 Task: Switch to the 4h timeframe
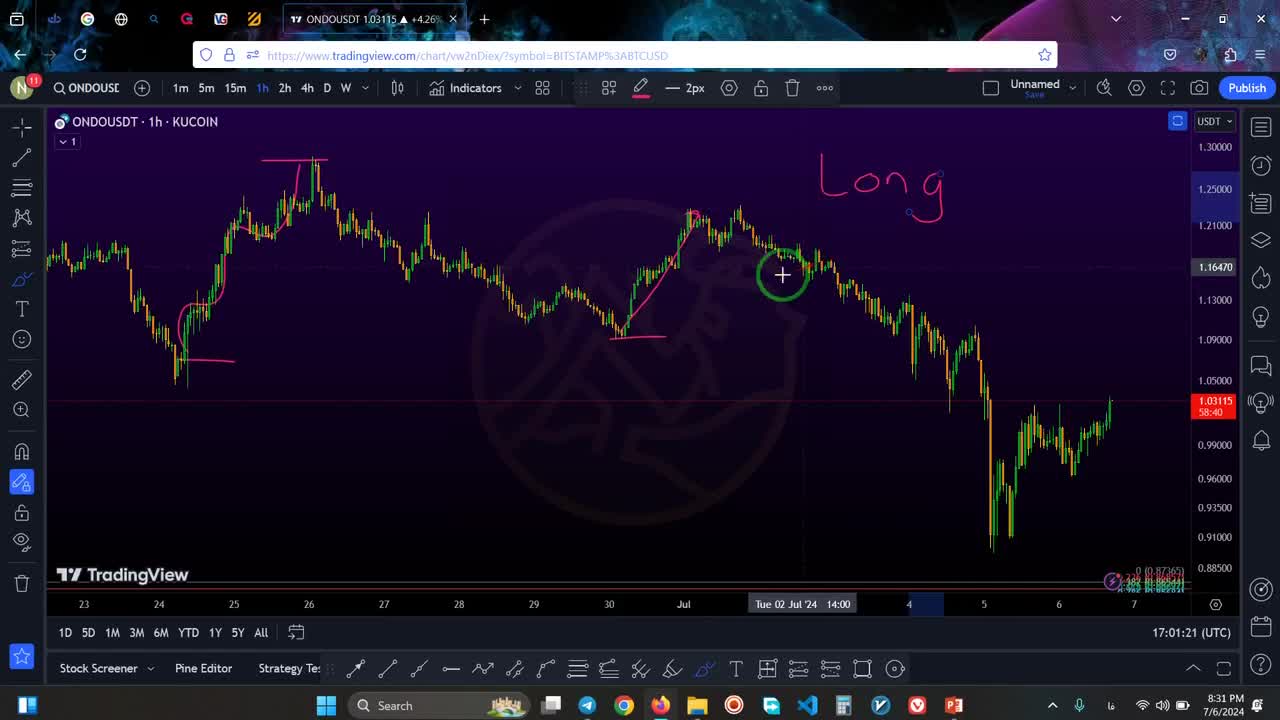[x=307, y=88]
